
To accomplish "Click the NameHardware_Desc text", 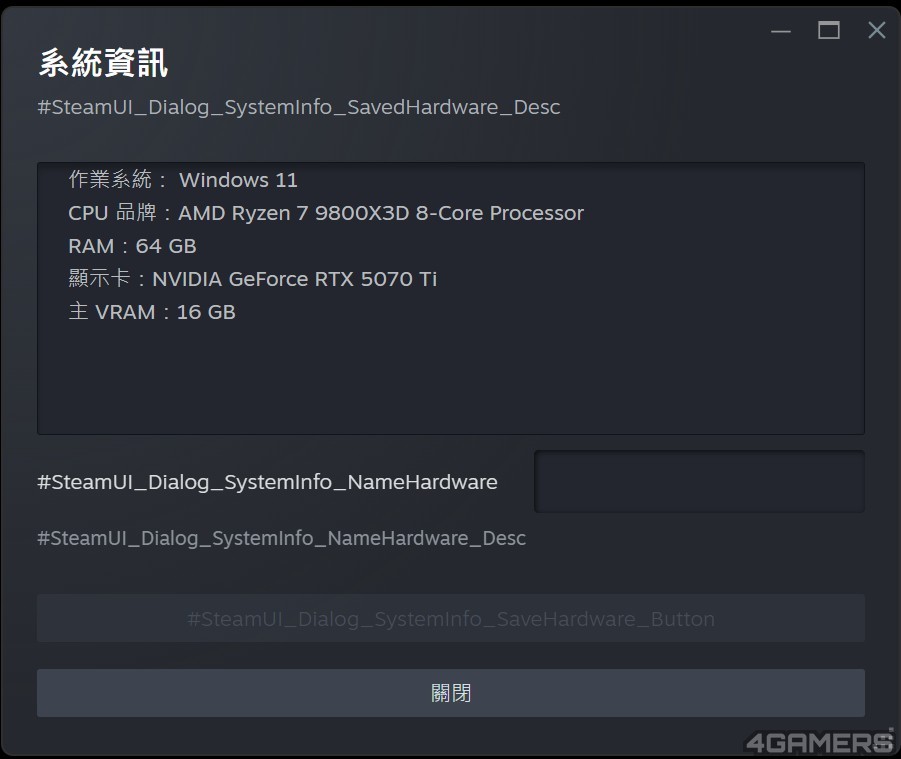I will tap(281, 538).
